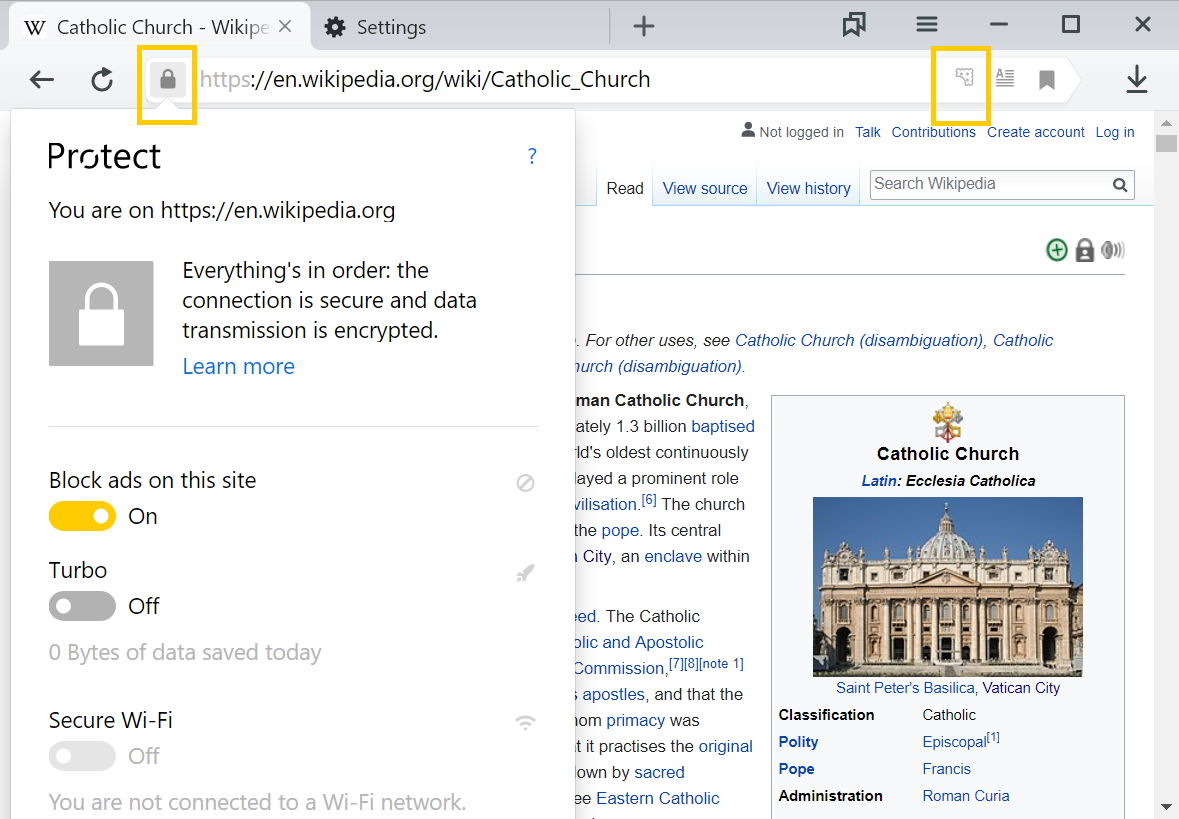Click the Wikipedia search magnifier button

click(x=1120, y=185)
